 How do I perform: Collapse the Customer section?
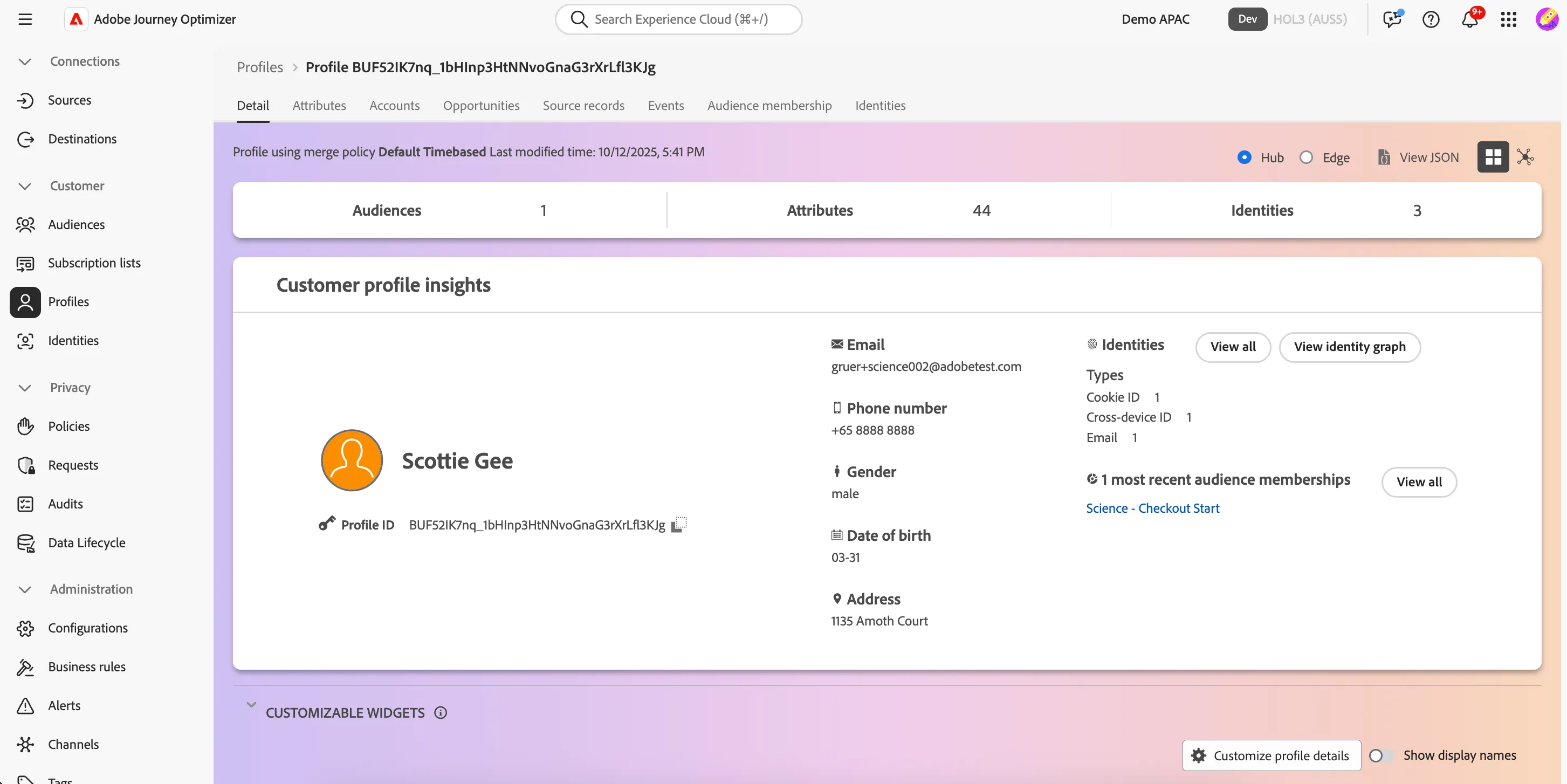25,186
